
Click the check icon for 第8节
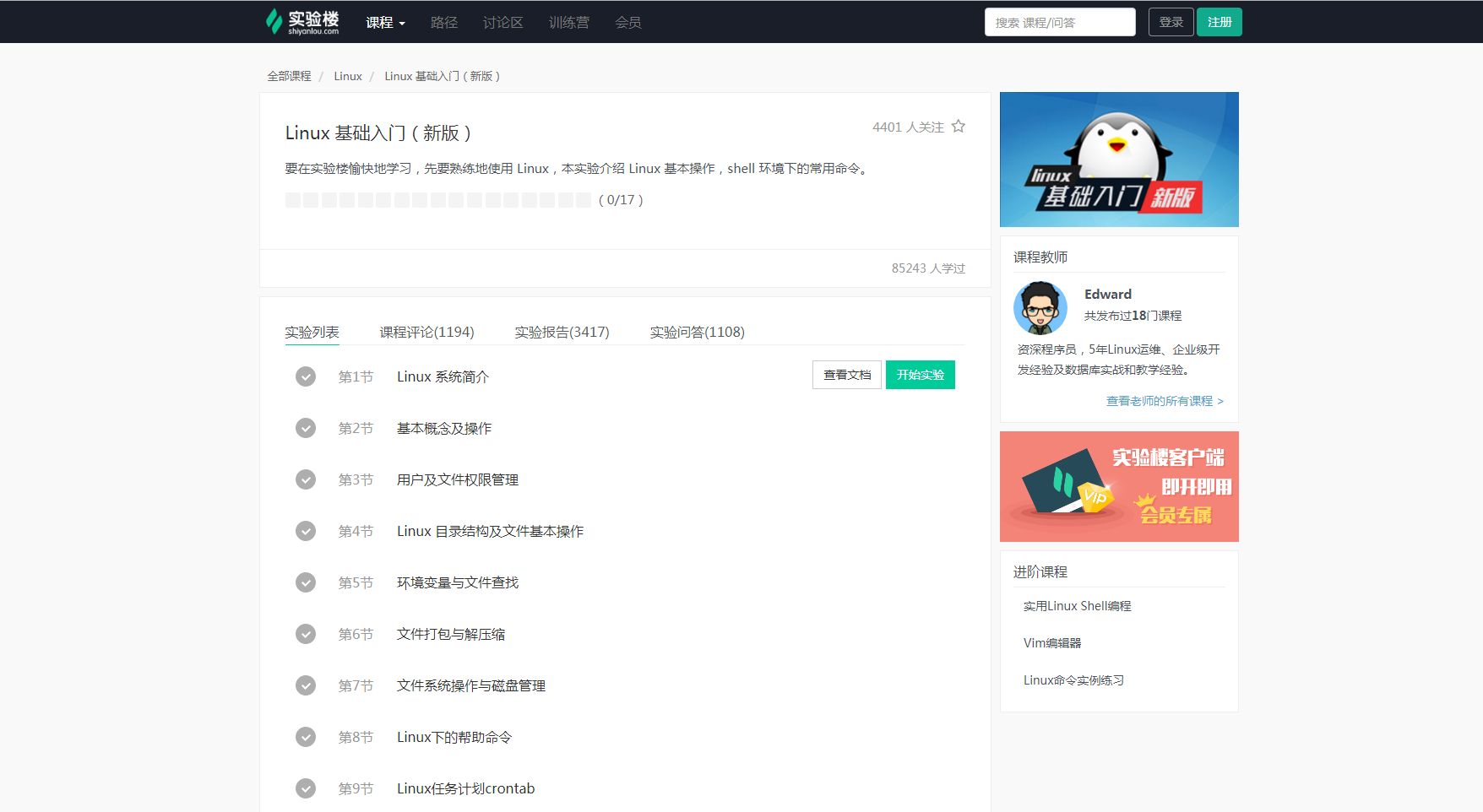(x=306, y=737)
